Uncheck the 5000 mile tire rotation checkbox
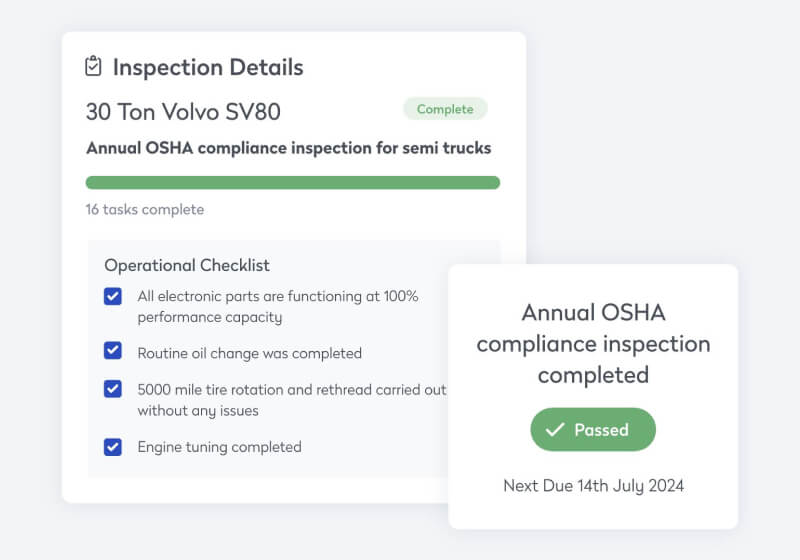This screenshot has height=560, width=800. (113, 390)
